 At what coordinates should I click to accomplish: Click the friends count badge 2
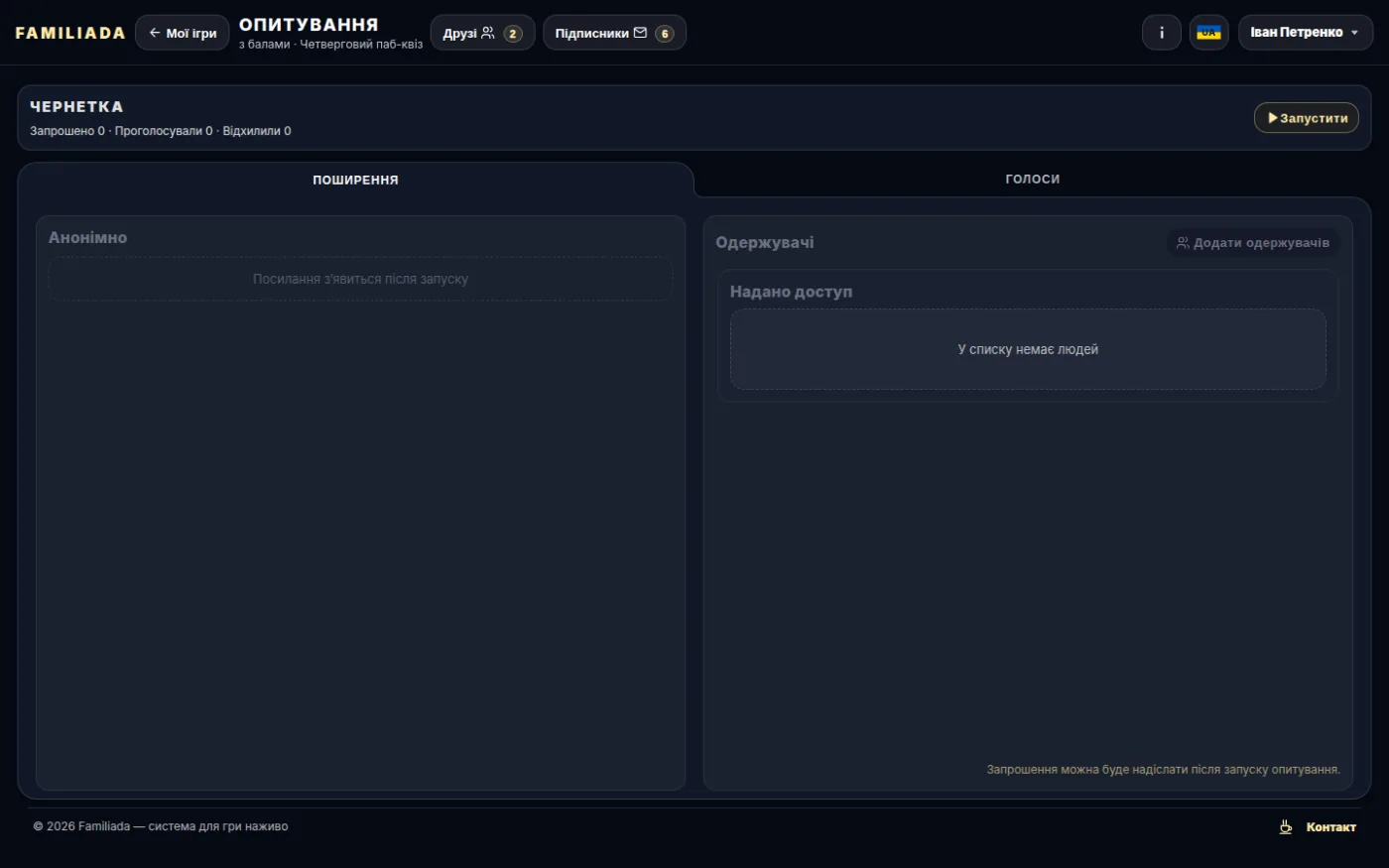[513, 34]
